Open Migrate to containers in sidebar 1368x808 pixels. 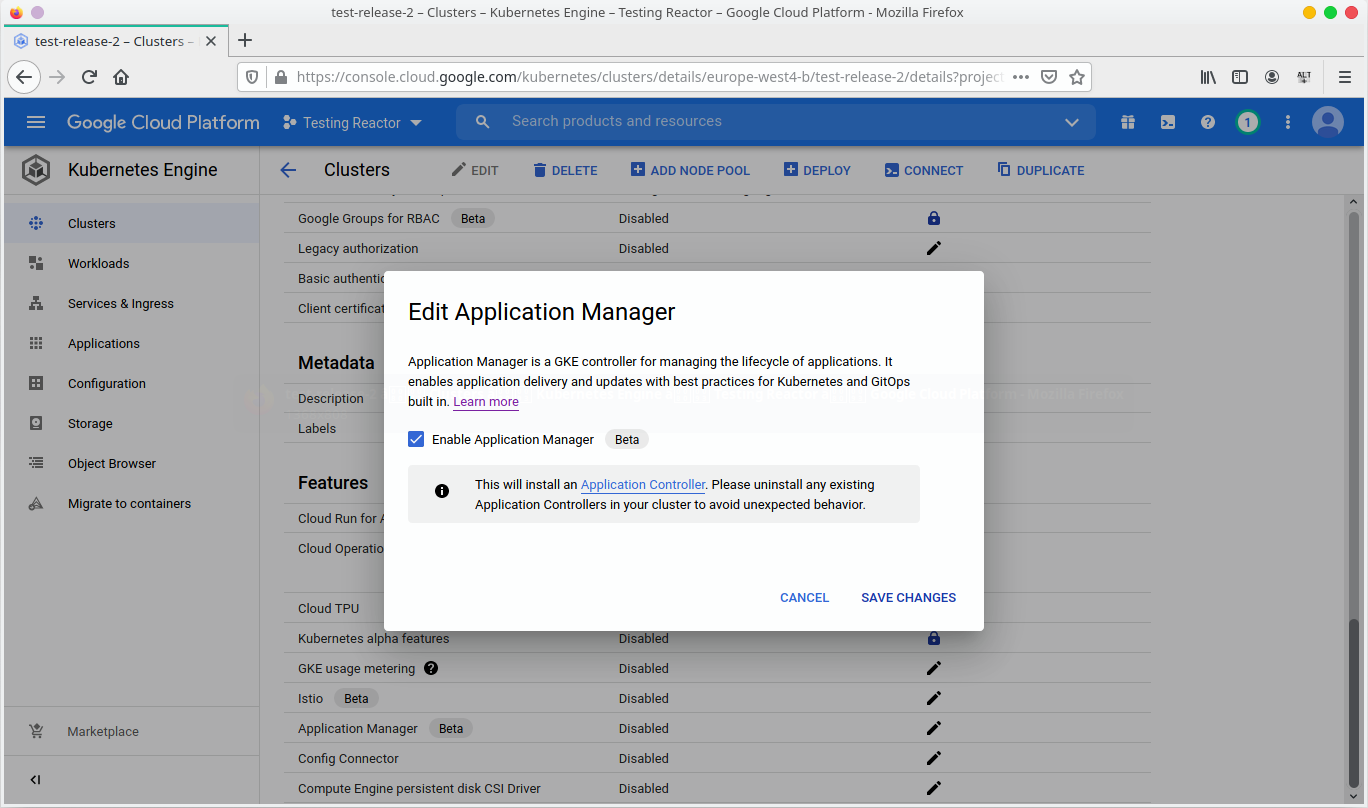click(130, 503)
